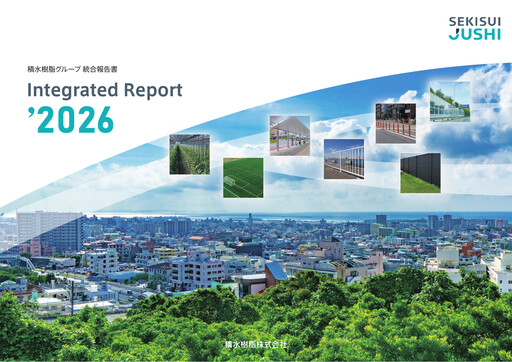This screenshot has height=362, width=512.
Task: Click the '2026 year text
Action: [x=71, y=120]
